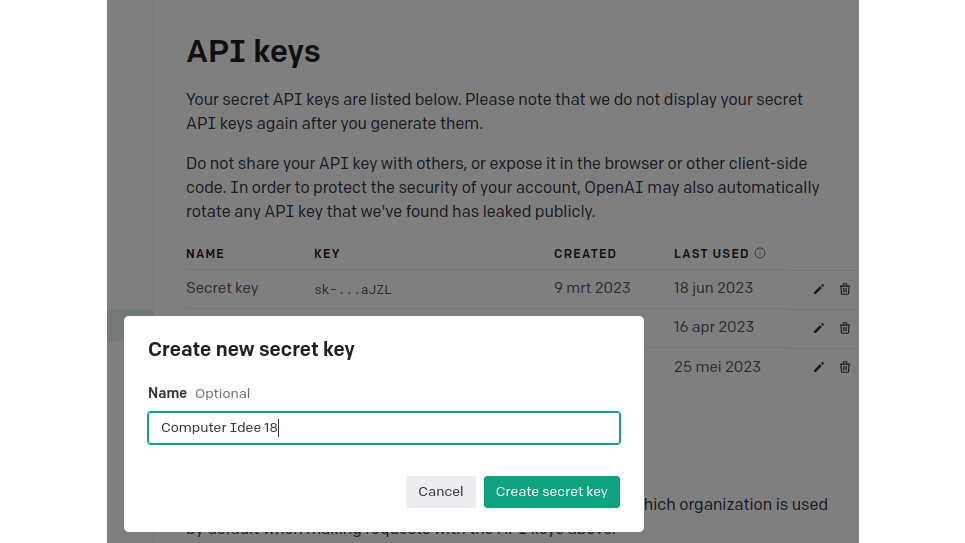
Task: Edit the key last used 16 apr 2023
Action: click(819, 328)
